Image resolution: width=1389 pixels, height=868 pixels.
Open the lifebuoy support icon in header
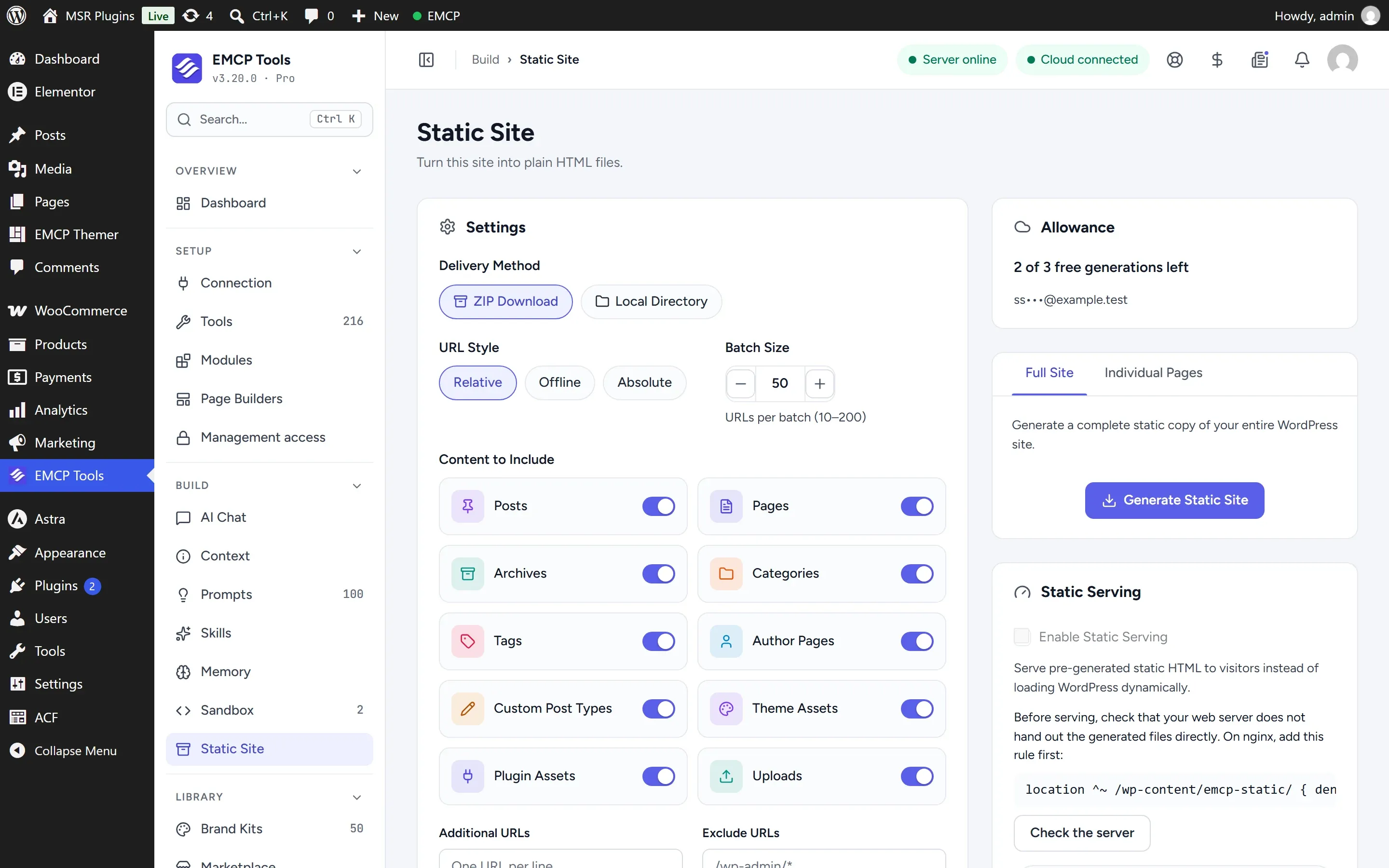click(1174, 60)
